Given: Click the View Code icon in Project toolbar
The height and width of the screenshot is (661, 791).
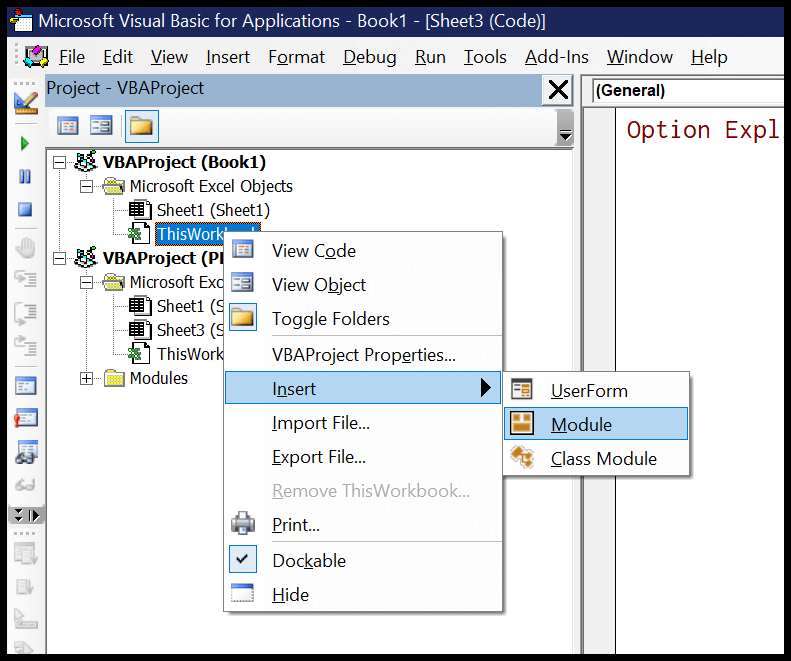Looking at the screenshot, I should pos(68,126).
